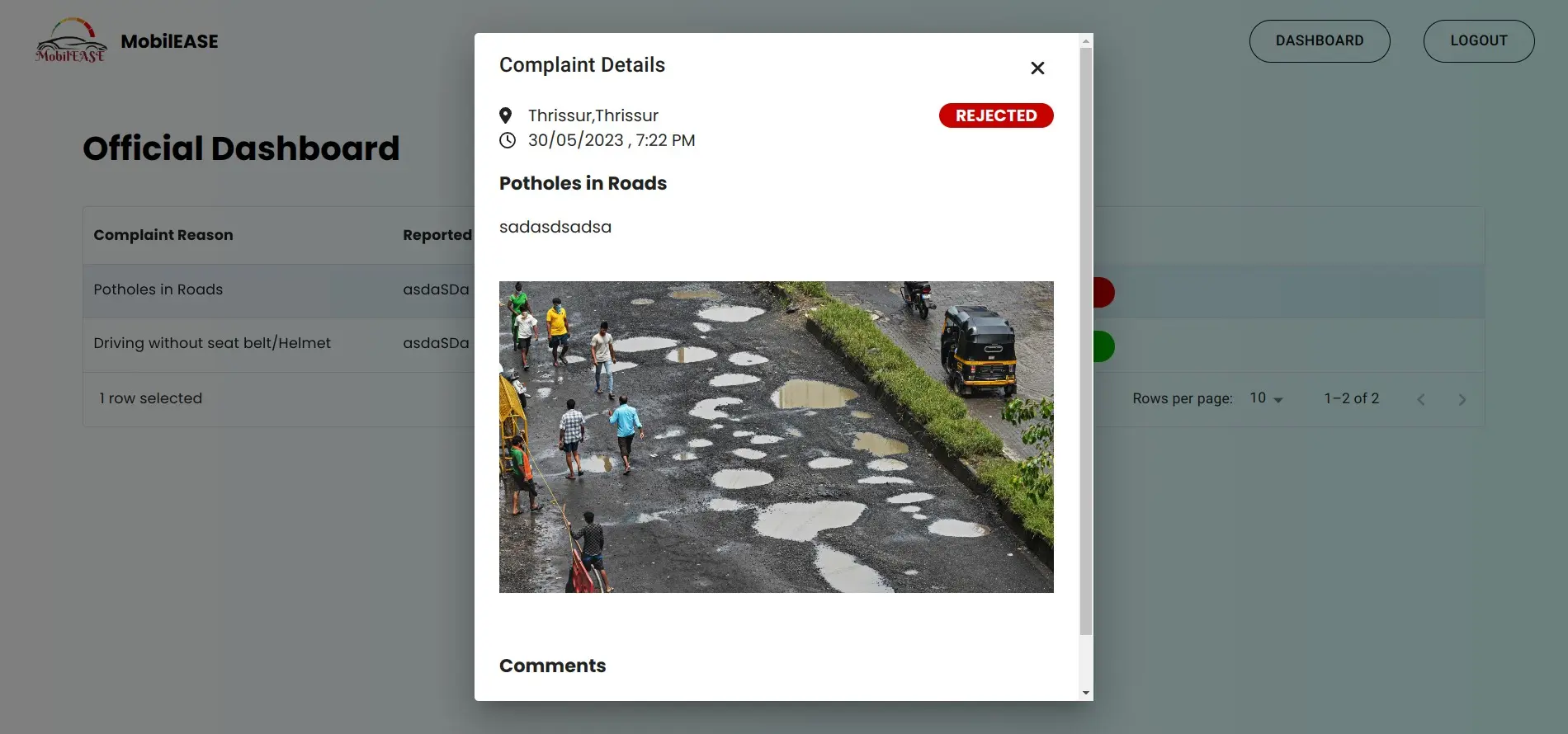The height and width of the screenshot is (734, 1568).
Task: Click the Reported column header
Action: [x=437, y=235]
